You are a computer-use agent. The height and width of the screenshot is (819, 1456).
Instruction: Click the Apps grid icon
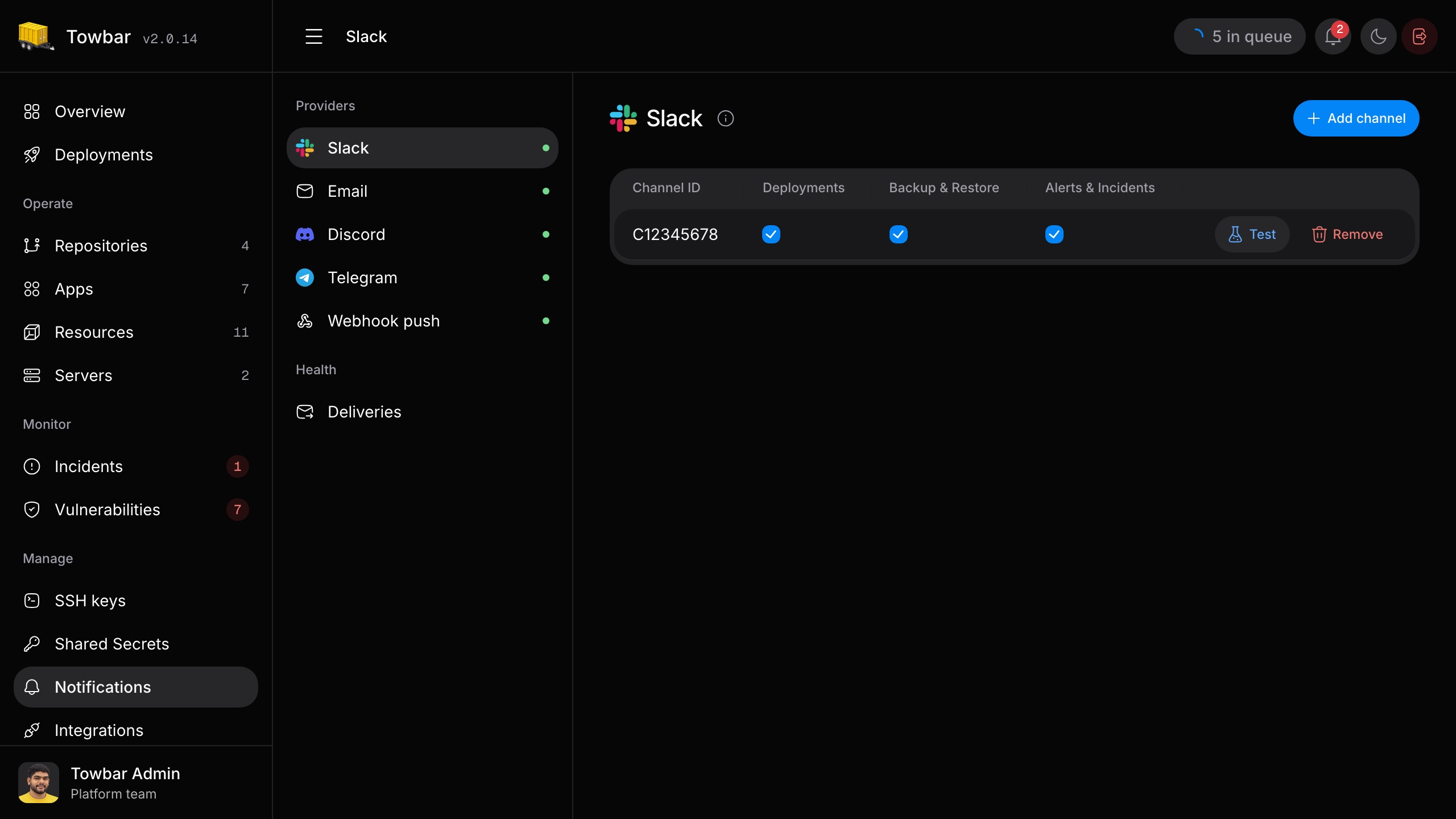32,289
